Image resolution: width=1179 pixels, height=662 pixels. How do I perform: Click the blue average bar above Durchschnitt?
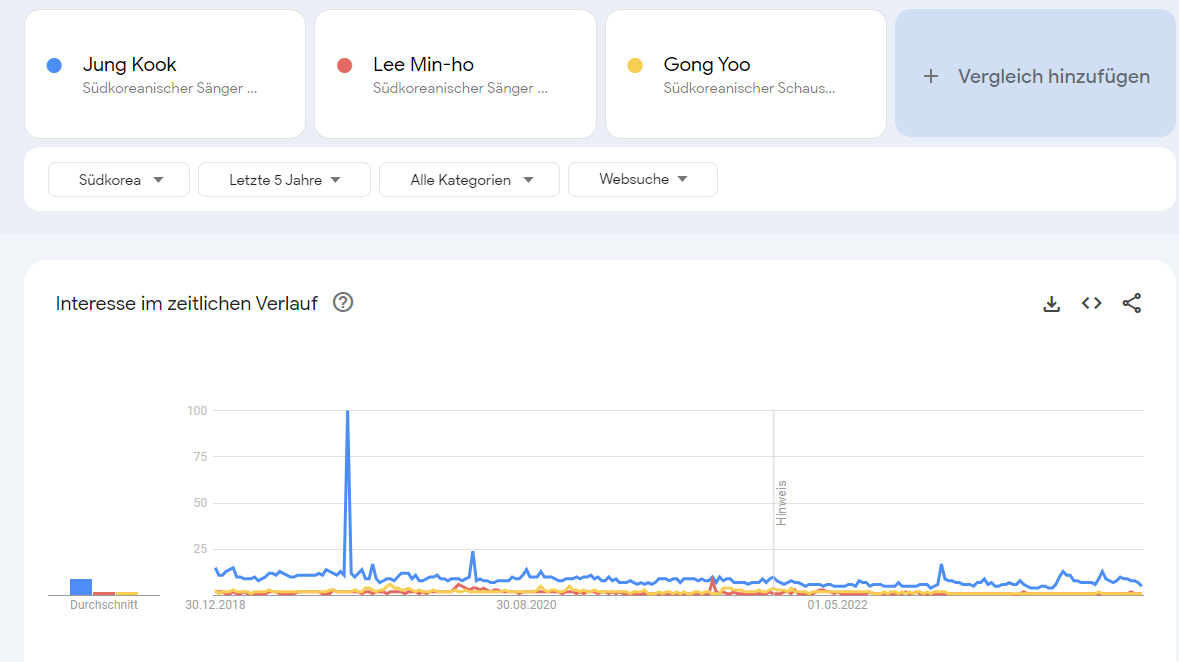81,587
